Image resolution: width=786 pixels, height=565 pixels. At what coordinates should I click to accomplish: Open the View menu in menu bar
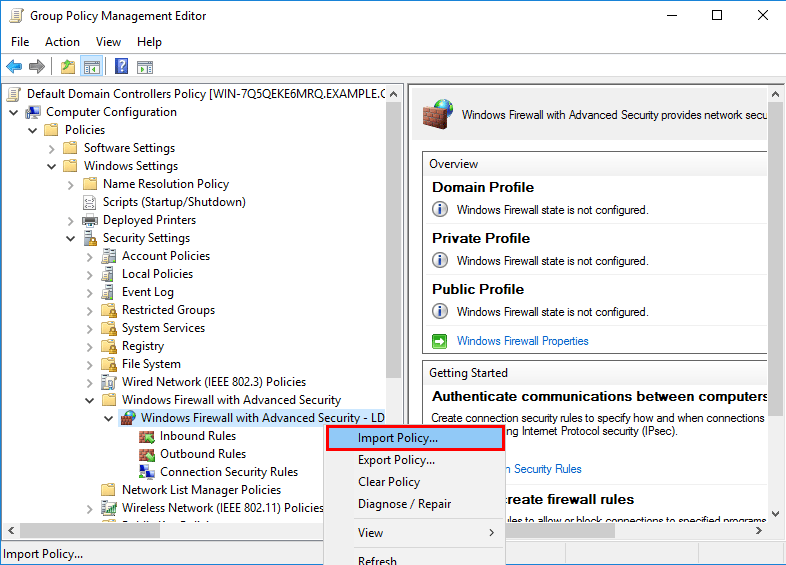tap(108, 42)
